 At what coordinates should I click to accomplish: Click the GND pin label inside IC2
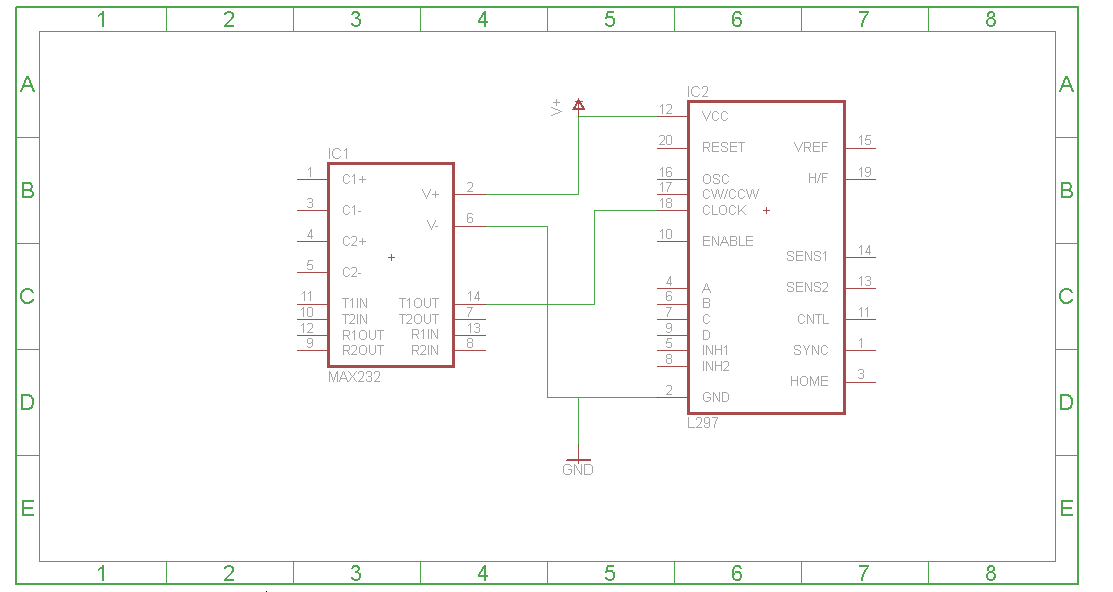[716, 398]
